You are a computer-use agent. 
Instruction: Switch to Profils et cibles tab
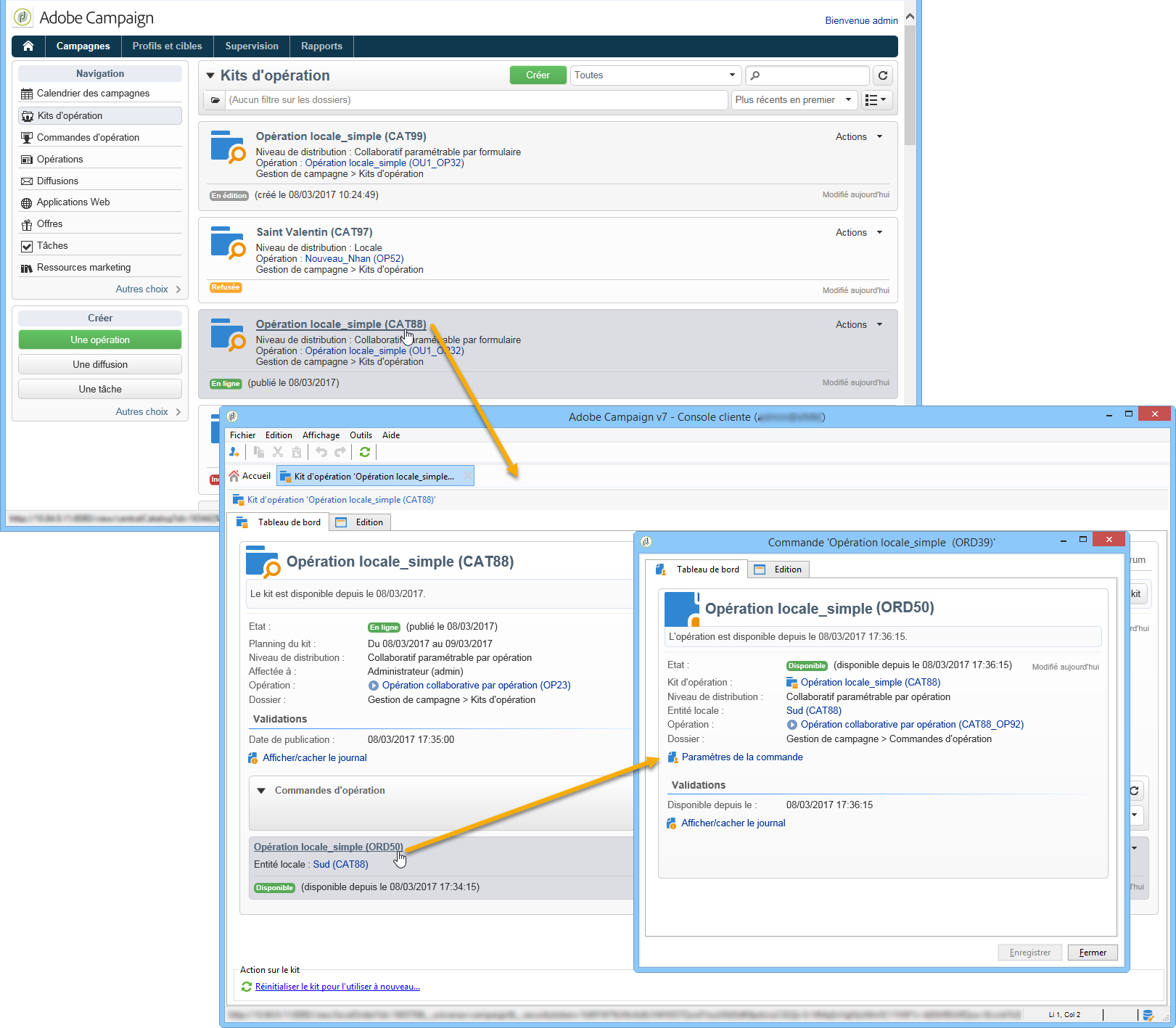(x=168, y=46)
